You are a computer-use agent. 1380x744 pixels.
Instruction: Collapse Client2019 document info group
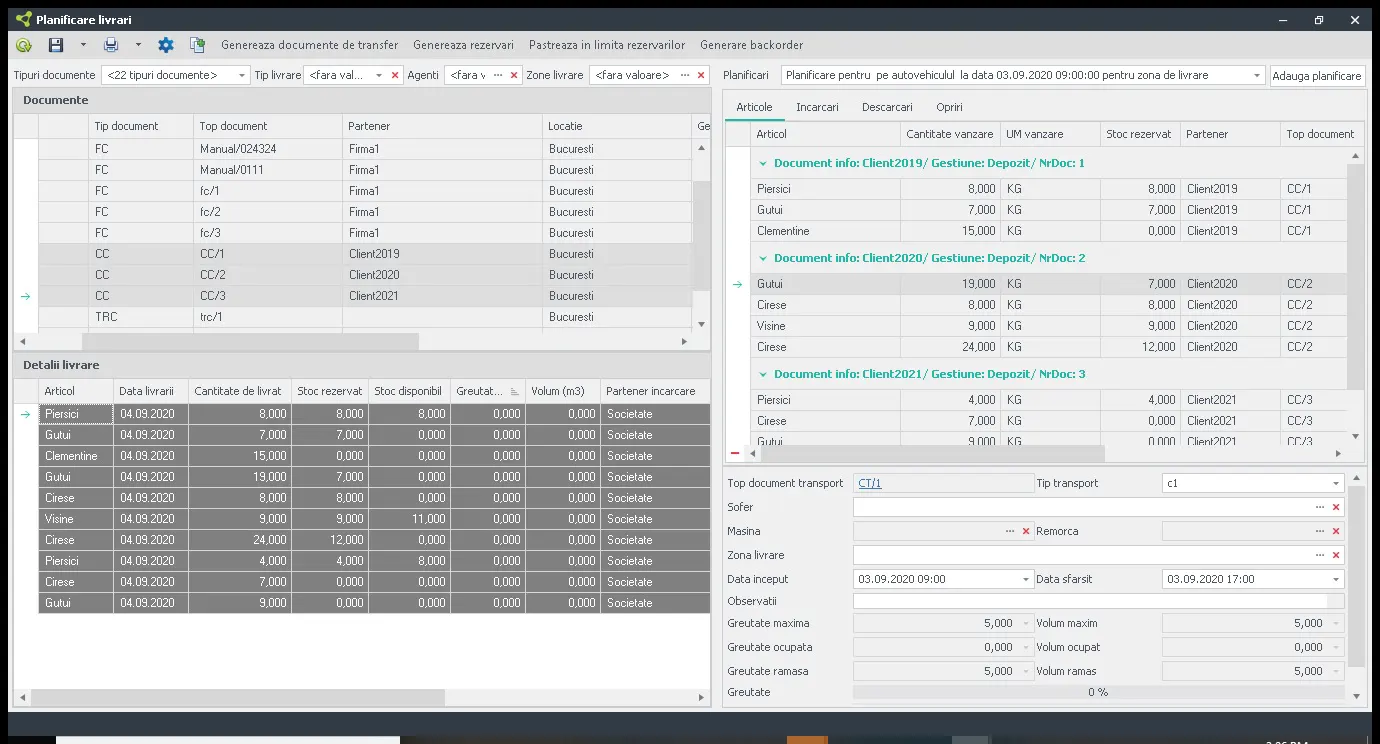(763, 163)
